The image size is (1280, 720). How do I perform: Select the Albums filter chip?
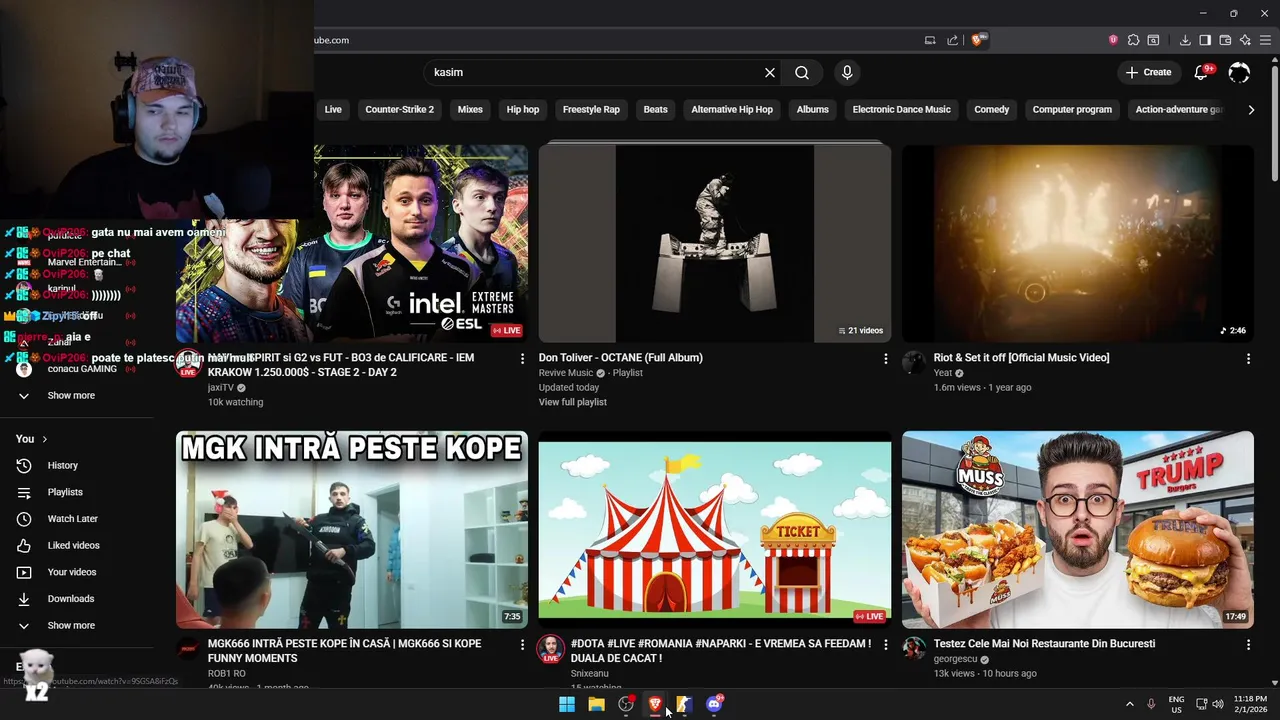click(813, 110)
